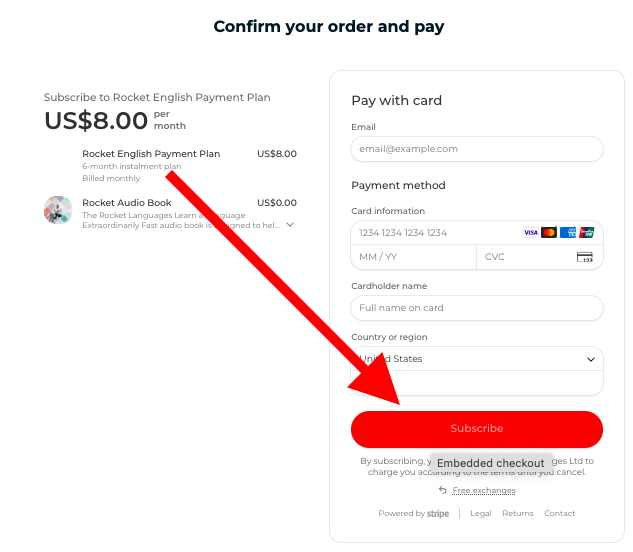Open the Country or region dropdown
This screenshot has height=552, width=633.
pyautogui.click(x=477, y=359)
